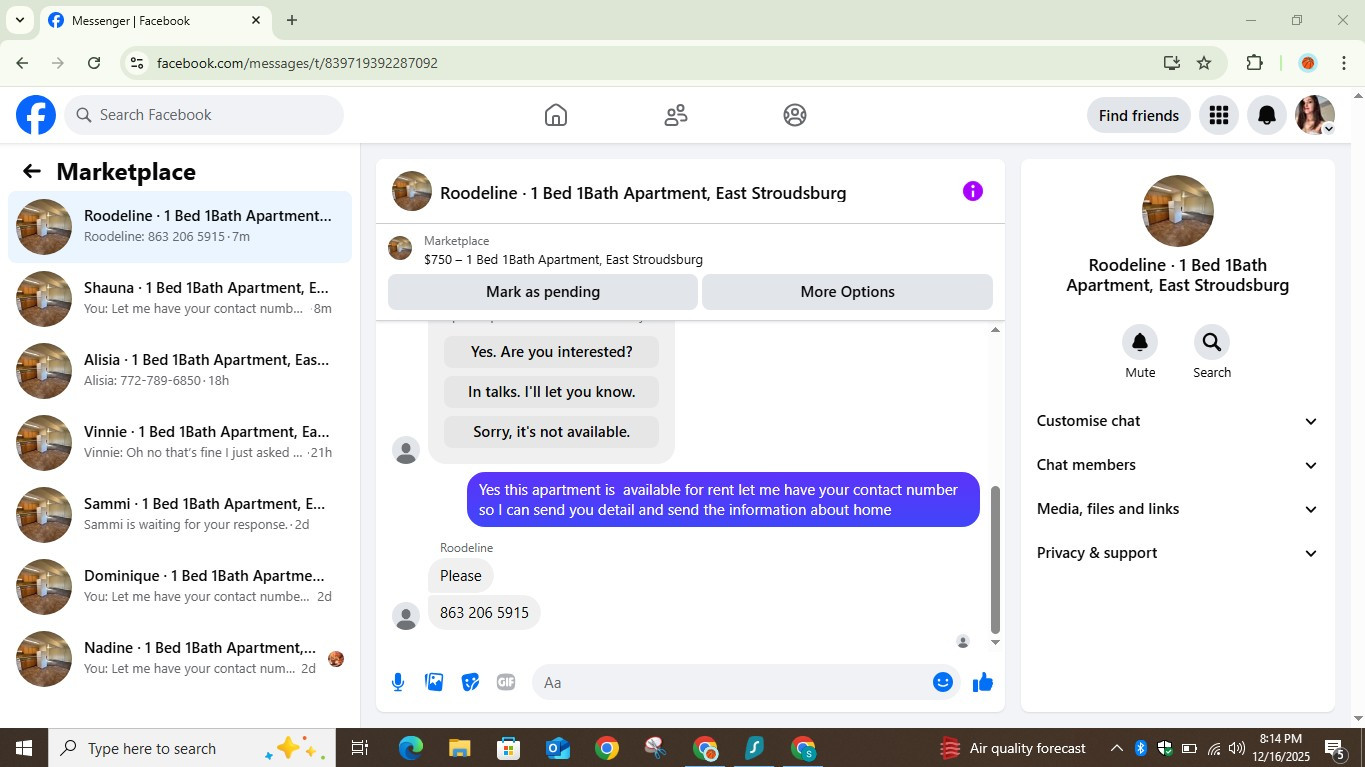Open conversation information purple icon
This screenshot has height=767, width=1365.
click(972, 191)
